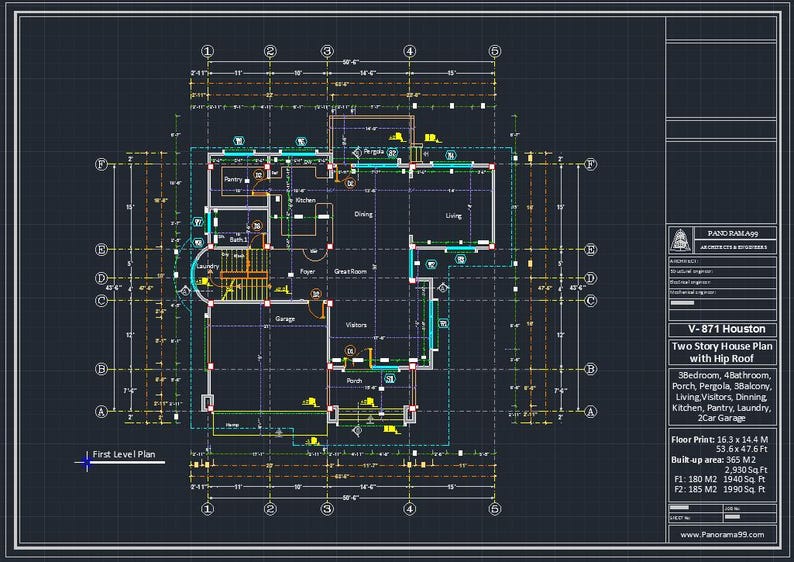
Task: Open the www.Panorama99.com link
Action: 722,535
